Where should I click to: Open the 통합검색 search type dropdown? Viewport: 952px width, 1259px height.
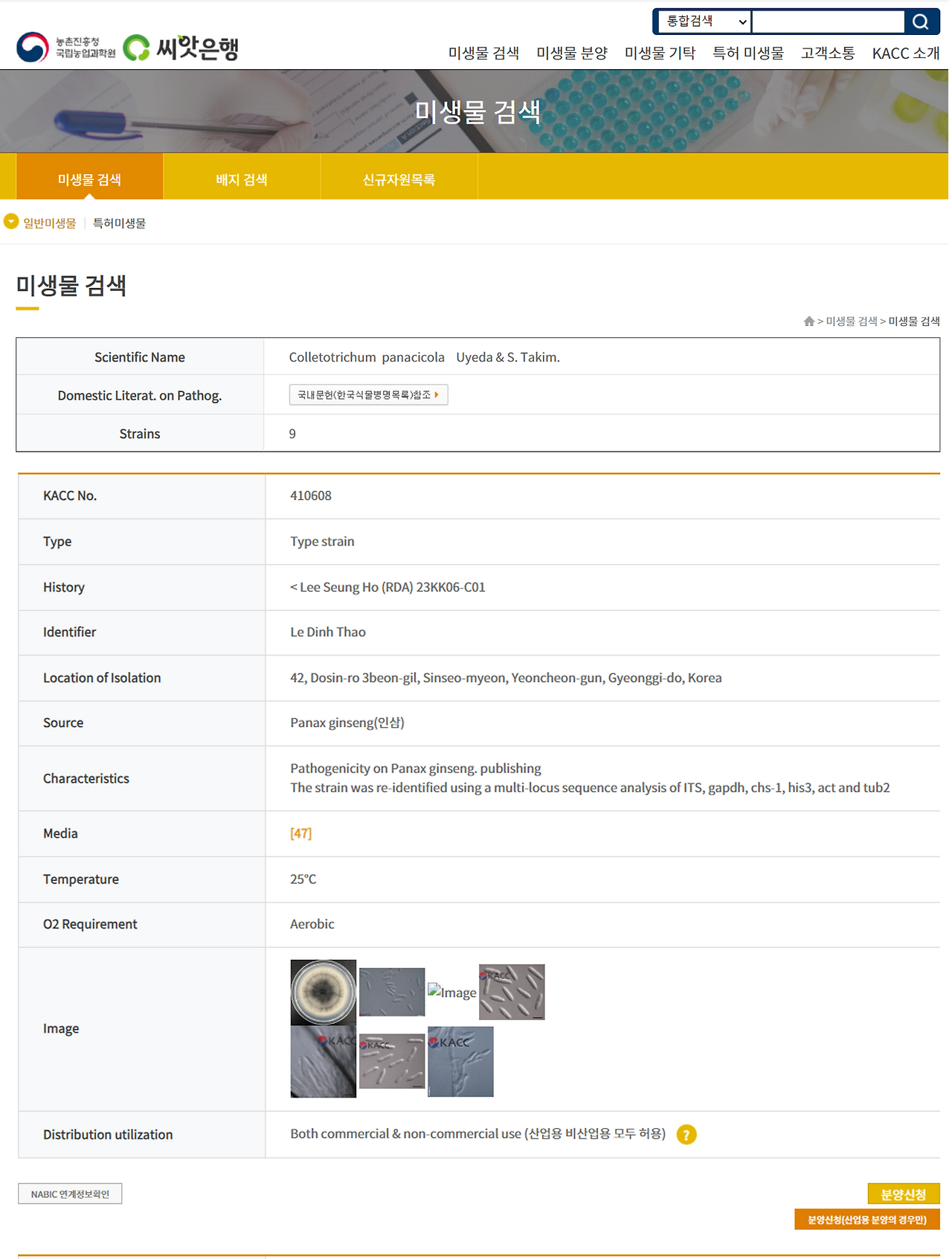tap(704, 22)
